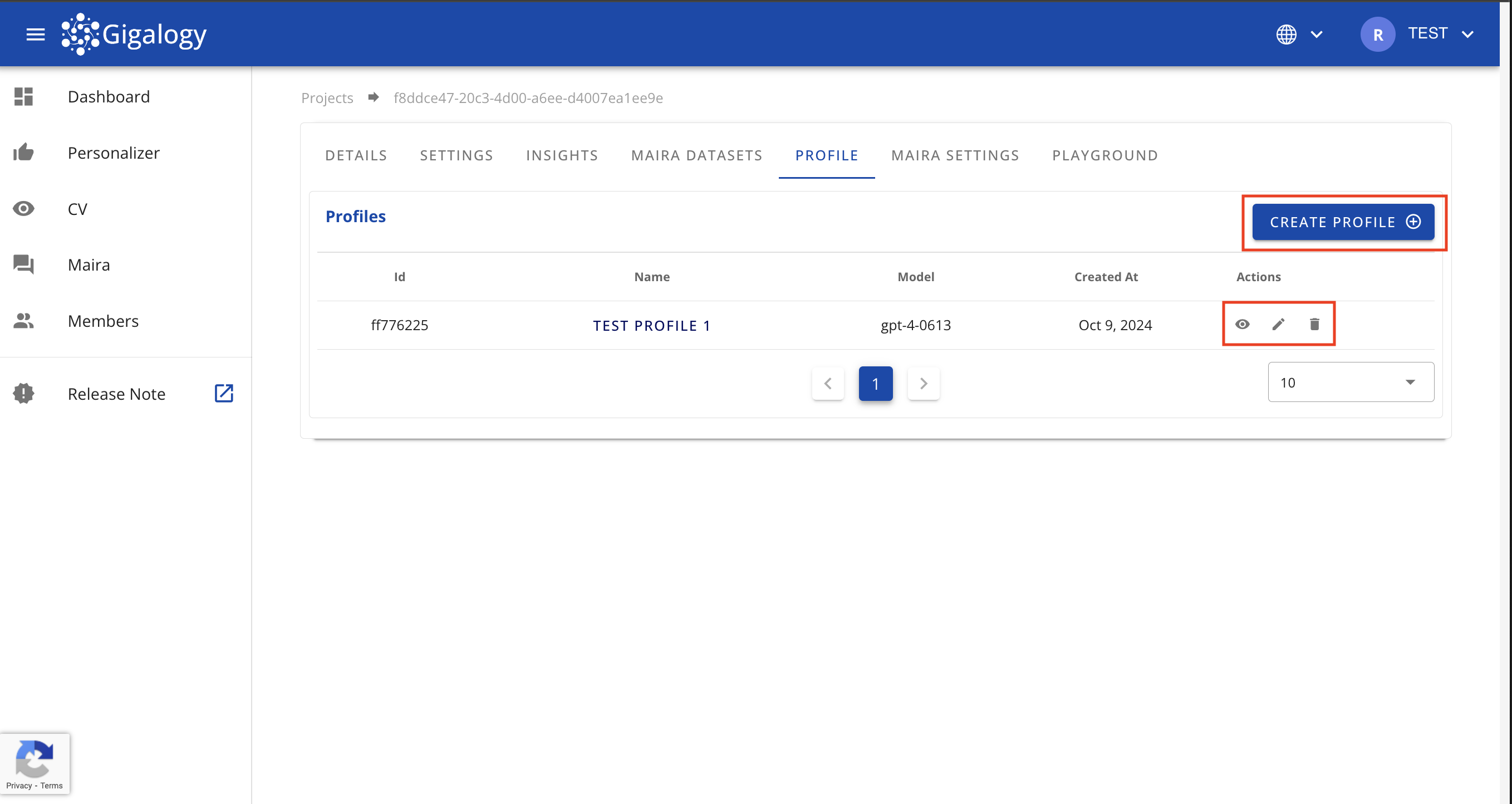Click the CV sidebar icon
This screenshot has height=804, width=1512.
pyautogui.click(x=24, y=209)
